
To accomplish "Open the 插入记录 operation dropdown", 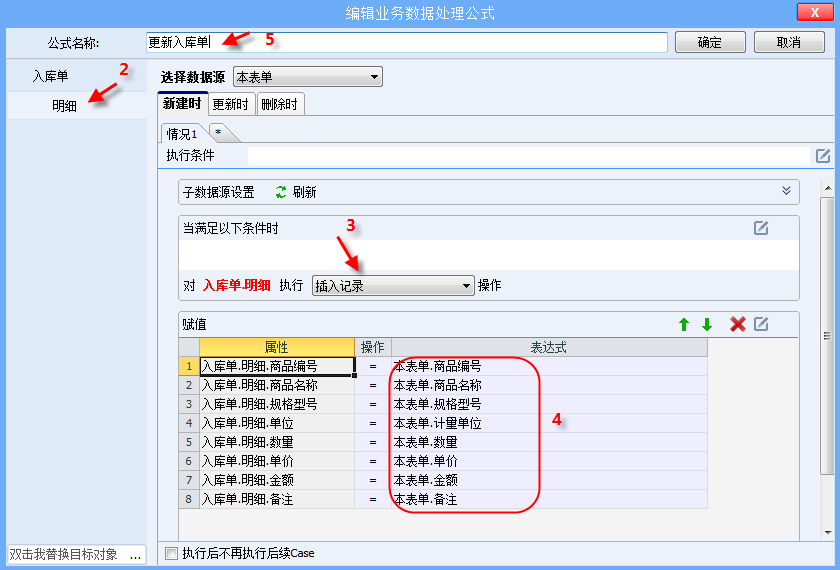I will point(393,286).
